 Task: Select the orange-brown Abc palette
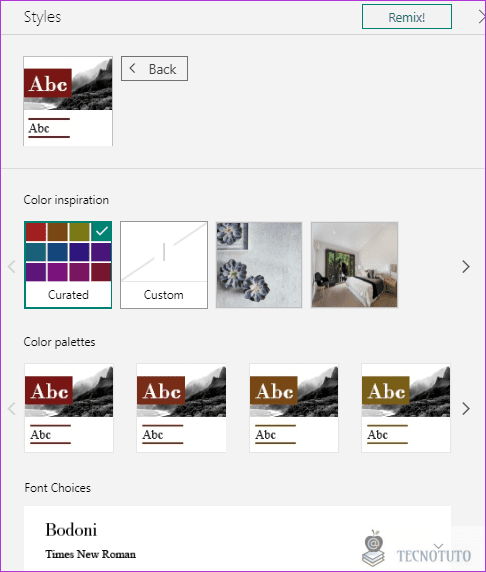[294, 408]
